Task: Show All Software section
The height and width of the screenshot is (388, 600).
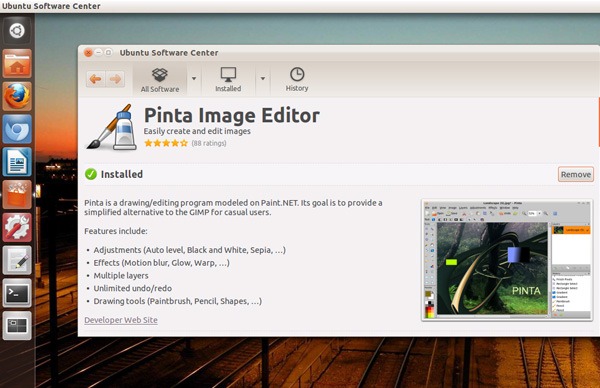Action: 160,80
